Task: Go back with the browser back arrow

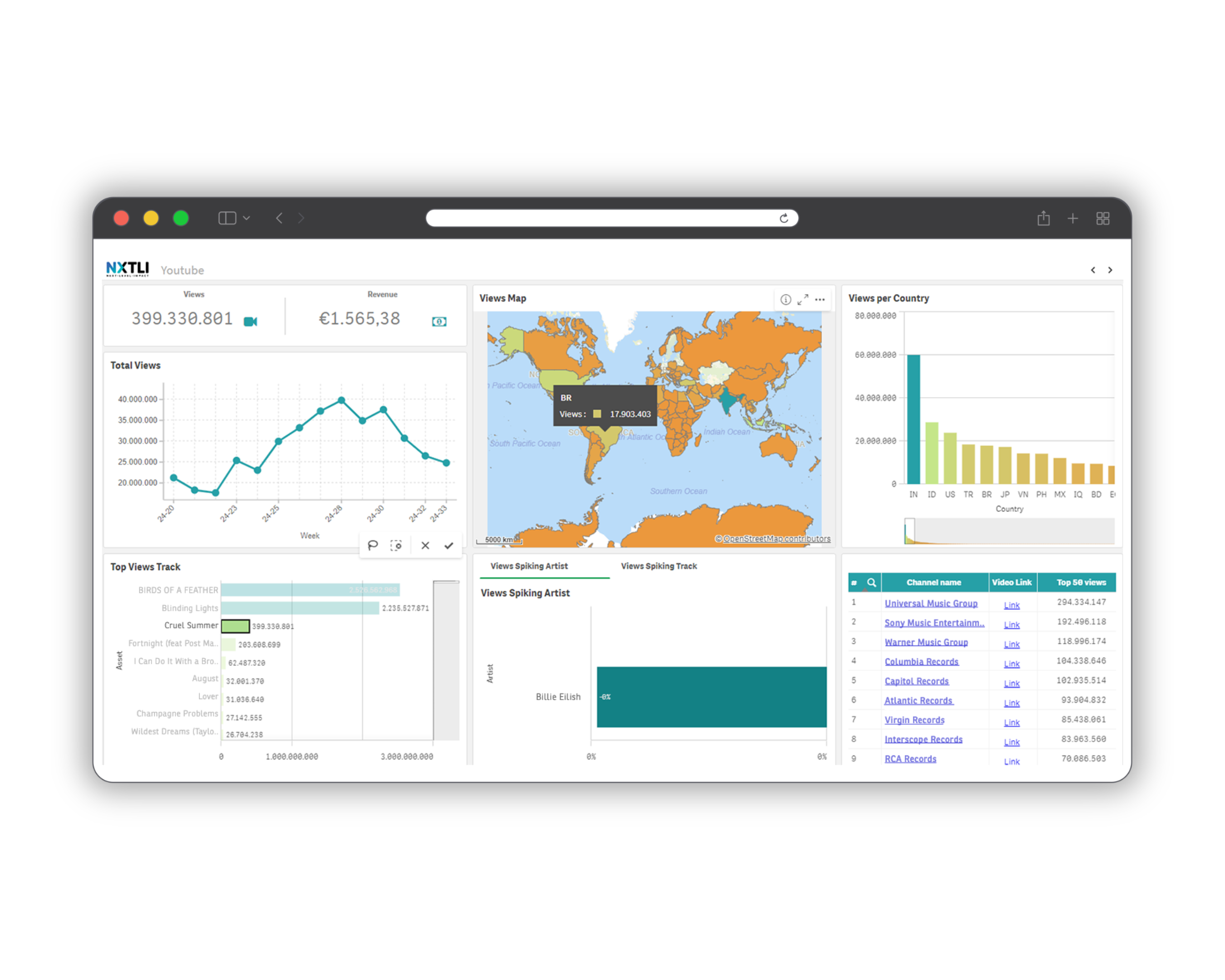Action: tap(279, 218)
